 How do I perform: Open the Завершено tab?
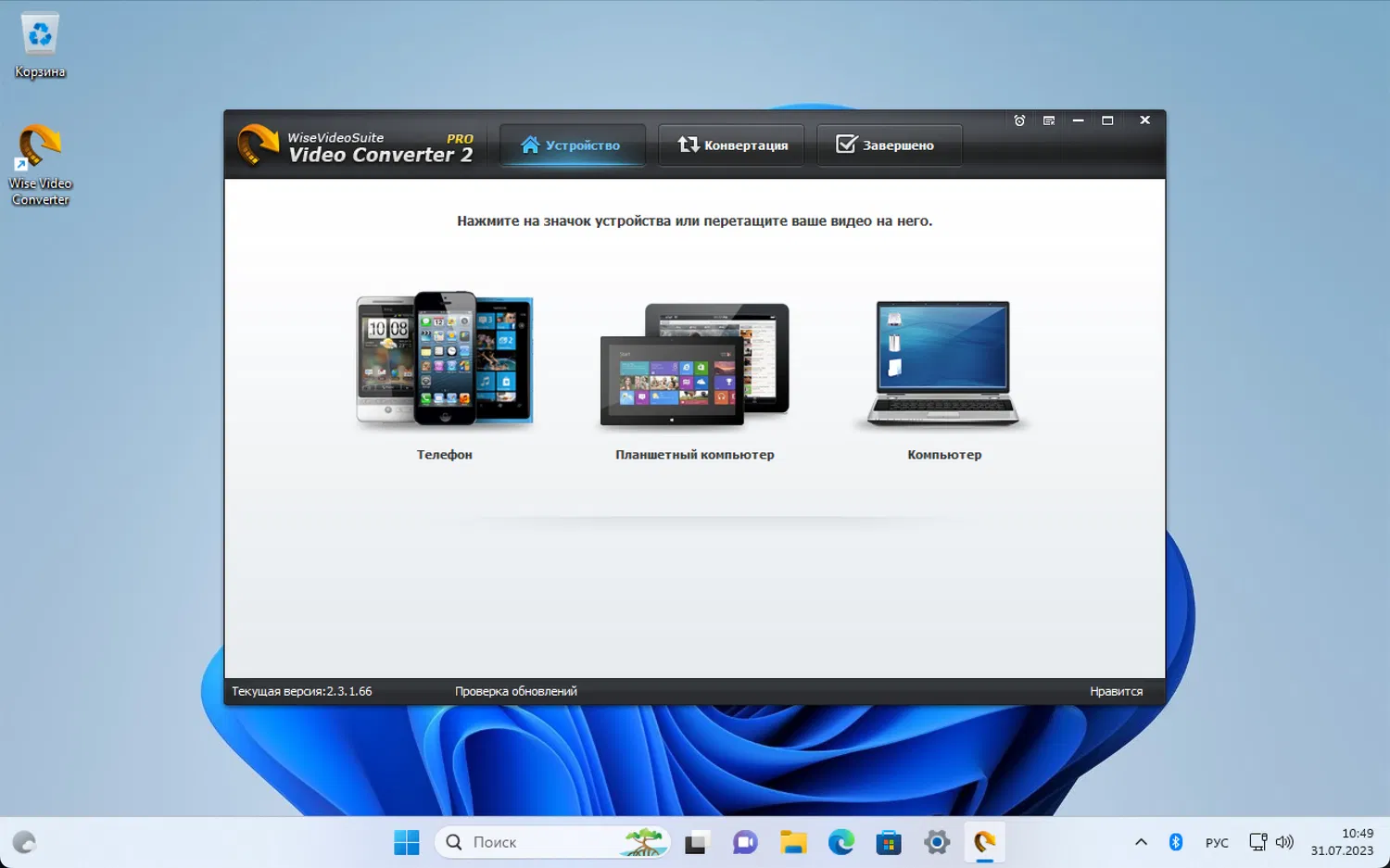[889, 145]
